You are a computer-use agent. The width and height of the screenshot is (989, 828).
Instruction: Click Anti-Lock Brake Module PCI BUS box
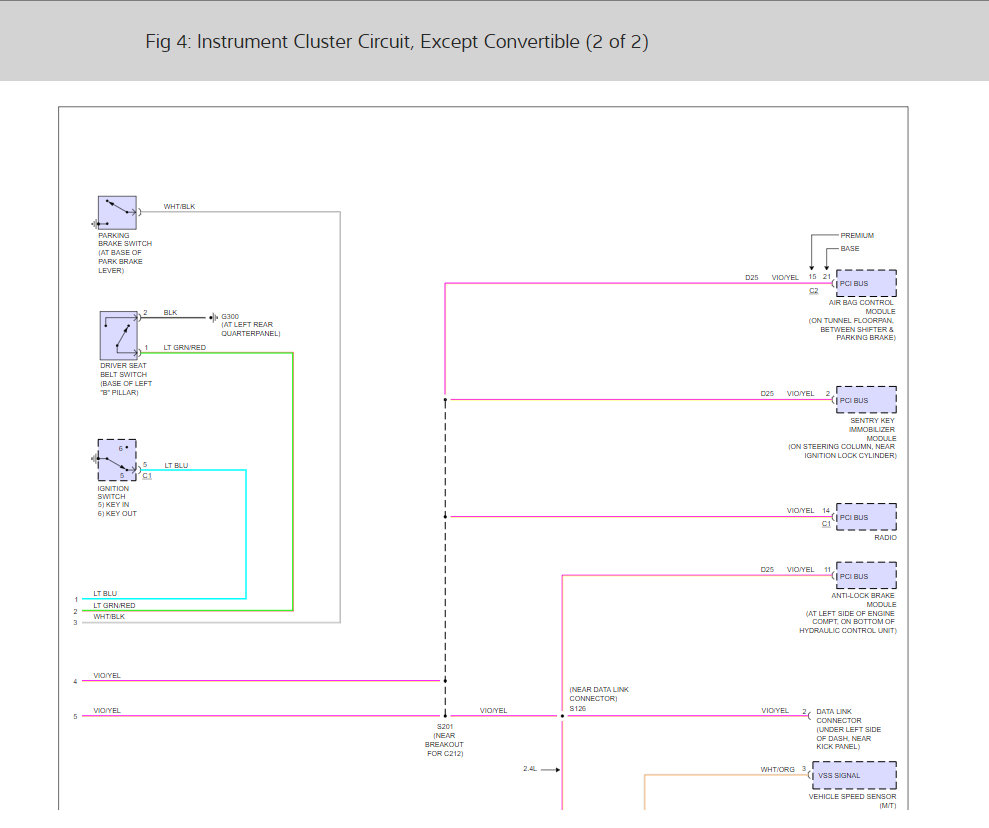(866, 576)
